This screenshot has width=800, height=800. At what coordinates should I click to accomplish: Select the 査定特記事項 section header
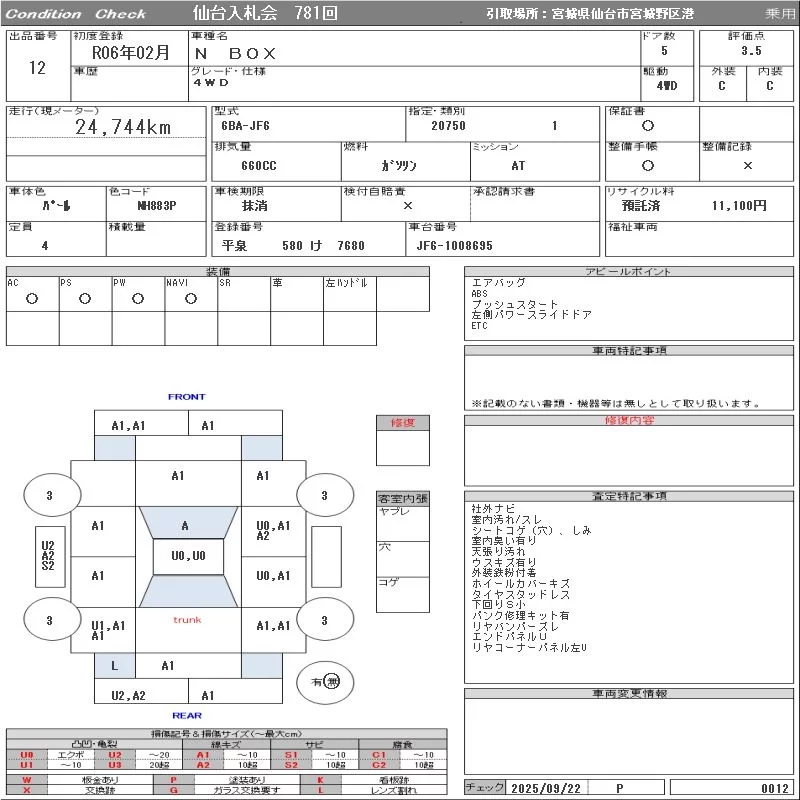click(x=629, y=496)
